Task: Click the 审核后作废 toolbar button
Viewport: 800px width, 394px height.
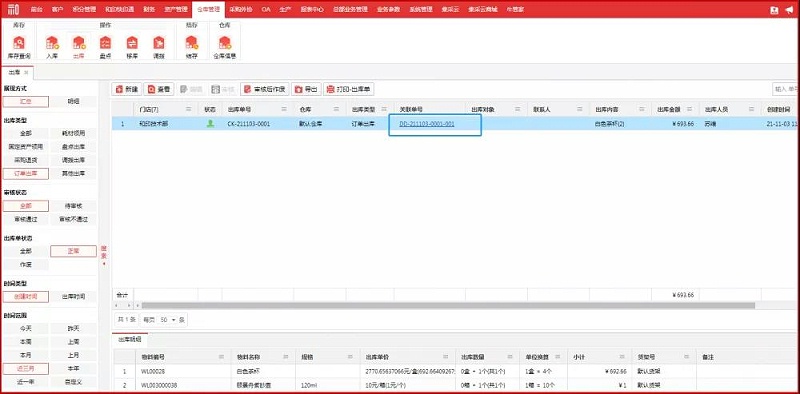Action: pos(265,89)
